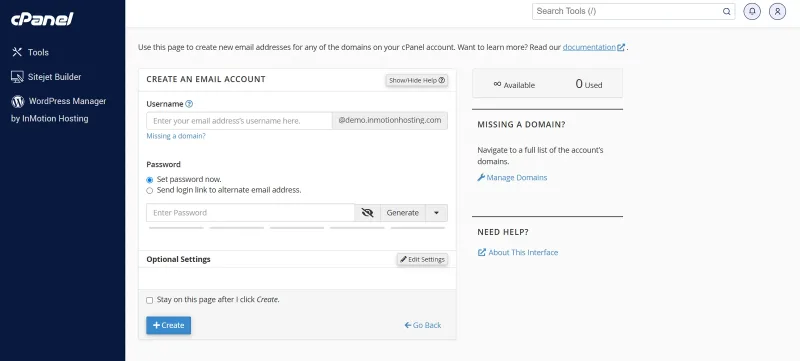The image size is (800, 361).
Task: Open About This Interface link
Action: (518, 252)
